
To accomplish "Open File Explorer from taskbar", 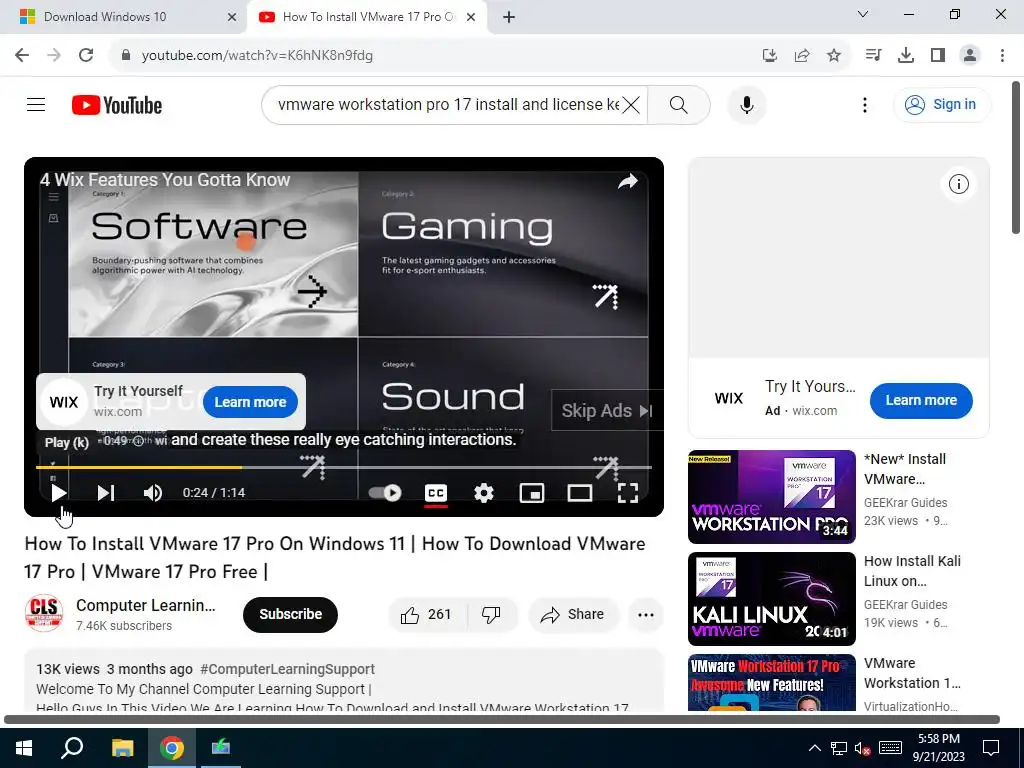I will pyautogui.click(x=122, y=748).
